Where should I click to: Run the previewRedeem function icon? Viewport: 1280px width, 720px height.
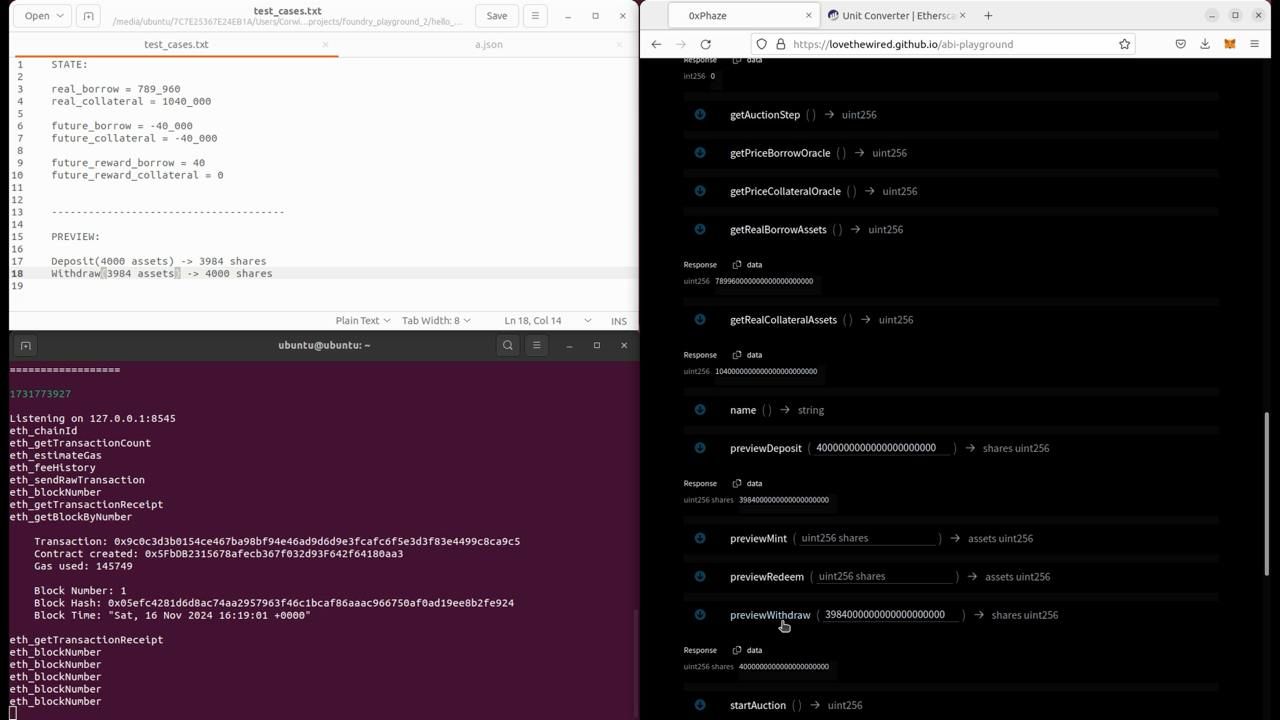click(700, 576)
